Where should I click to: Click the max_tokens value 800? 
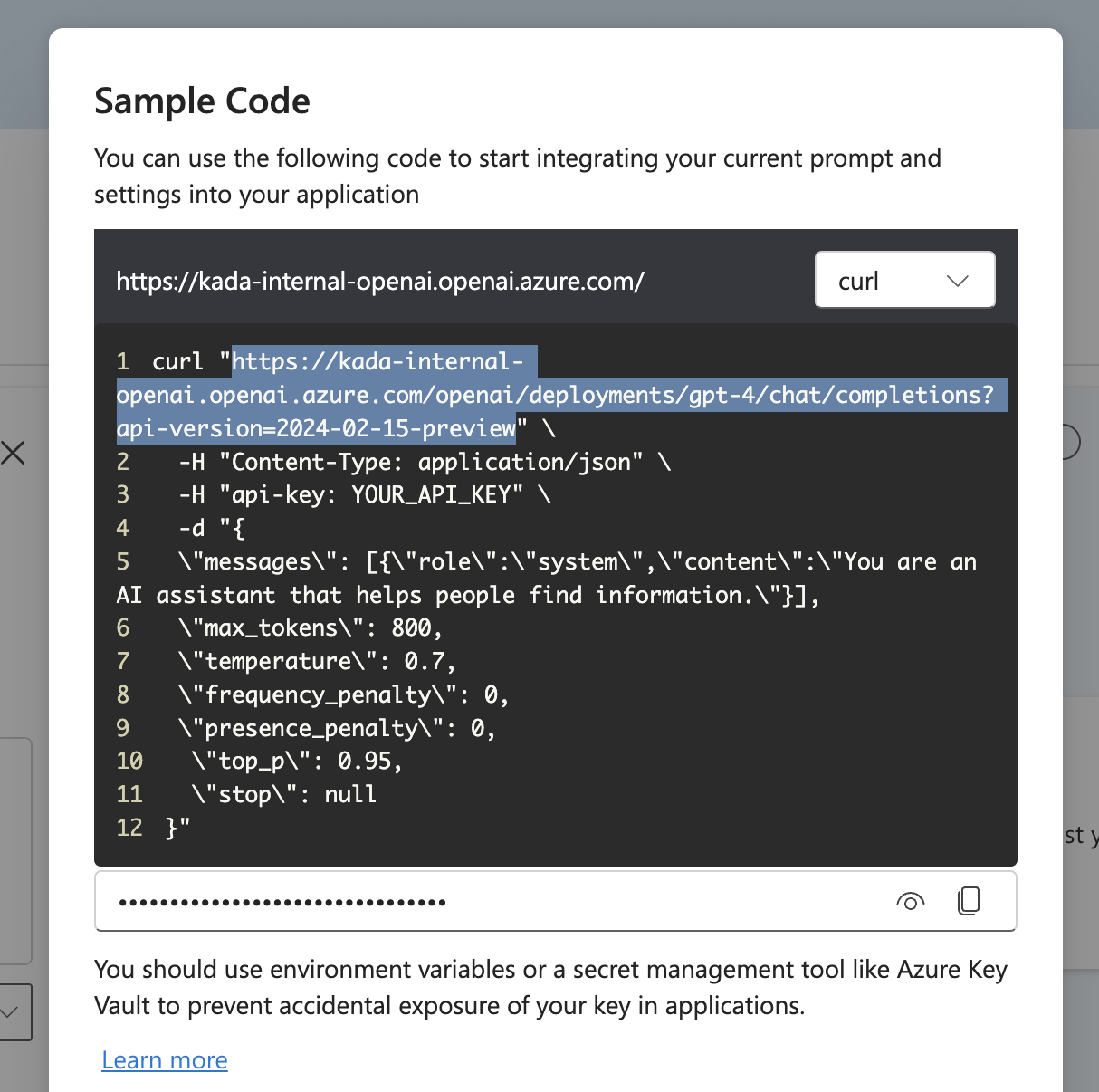click(x=411, y=627)
